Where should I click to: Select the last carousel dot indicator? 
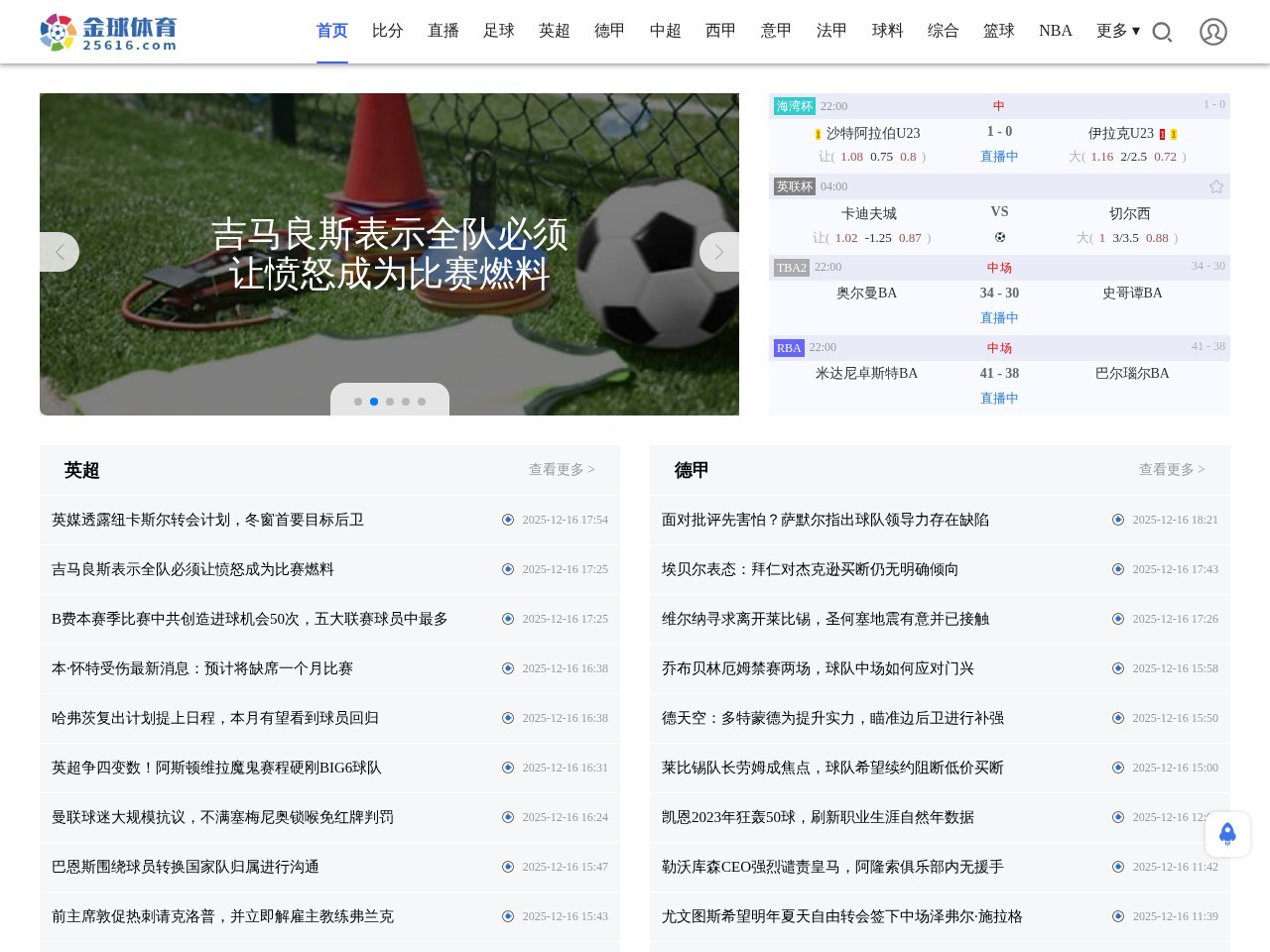[x=422, y=402]
